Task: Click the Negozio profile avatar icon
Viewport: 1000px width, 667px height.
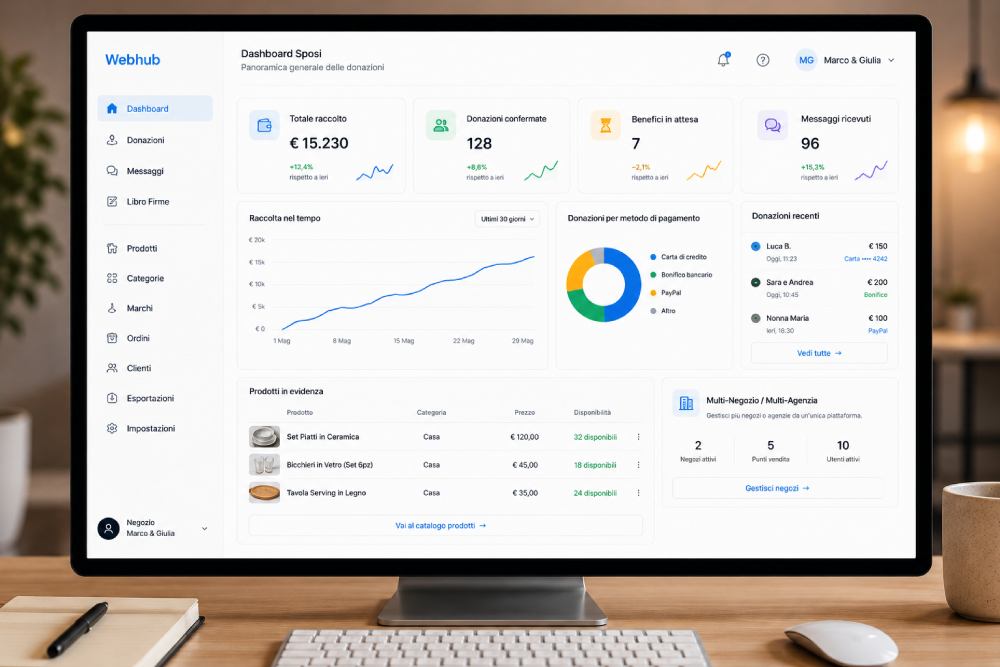Action: click(108, 528)
